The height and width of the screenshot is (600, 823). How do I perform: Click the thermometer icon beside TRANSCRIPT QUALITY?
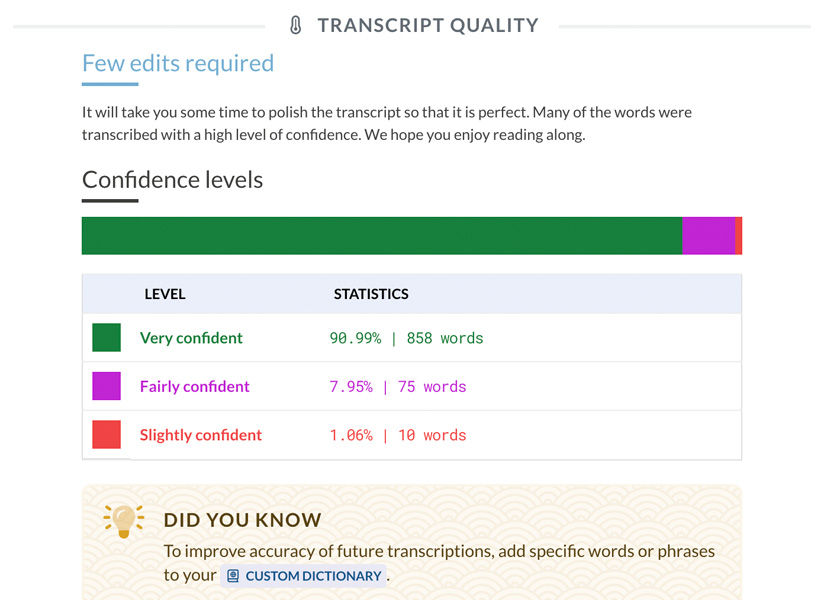click(x=294, y=24)
